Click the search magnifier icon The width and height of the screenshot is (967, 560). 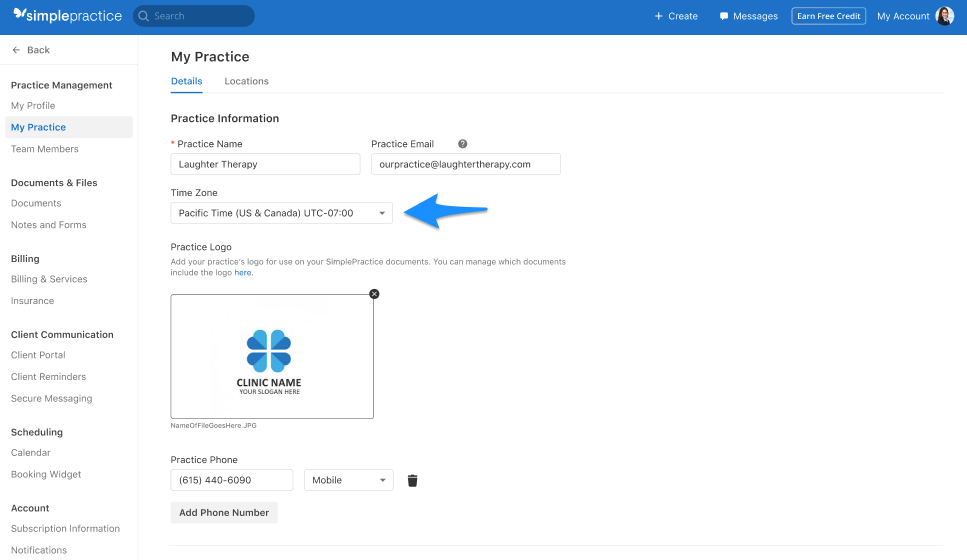coord(144,16)
